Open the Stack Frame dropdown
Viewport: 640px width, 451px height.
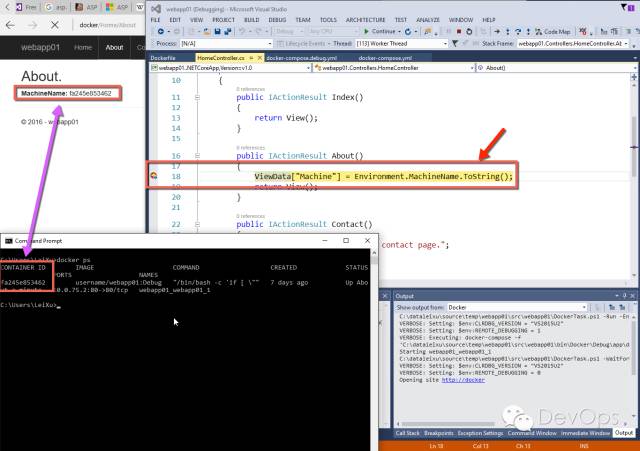click(573, 43)
